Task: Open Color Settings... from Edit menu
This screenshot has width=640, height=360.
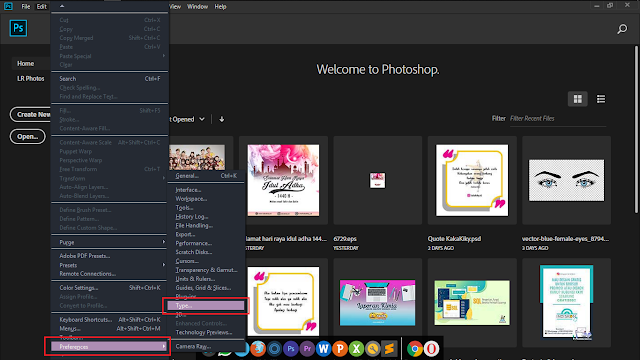Action: click(x=110, y=288)
